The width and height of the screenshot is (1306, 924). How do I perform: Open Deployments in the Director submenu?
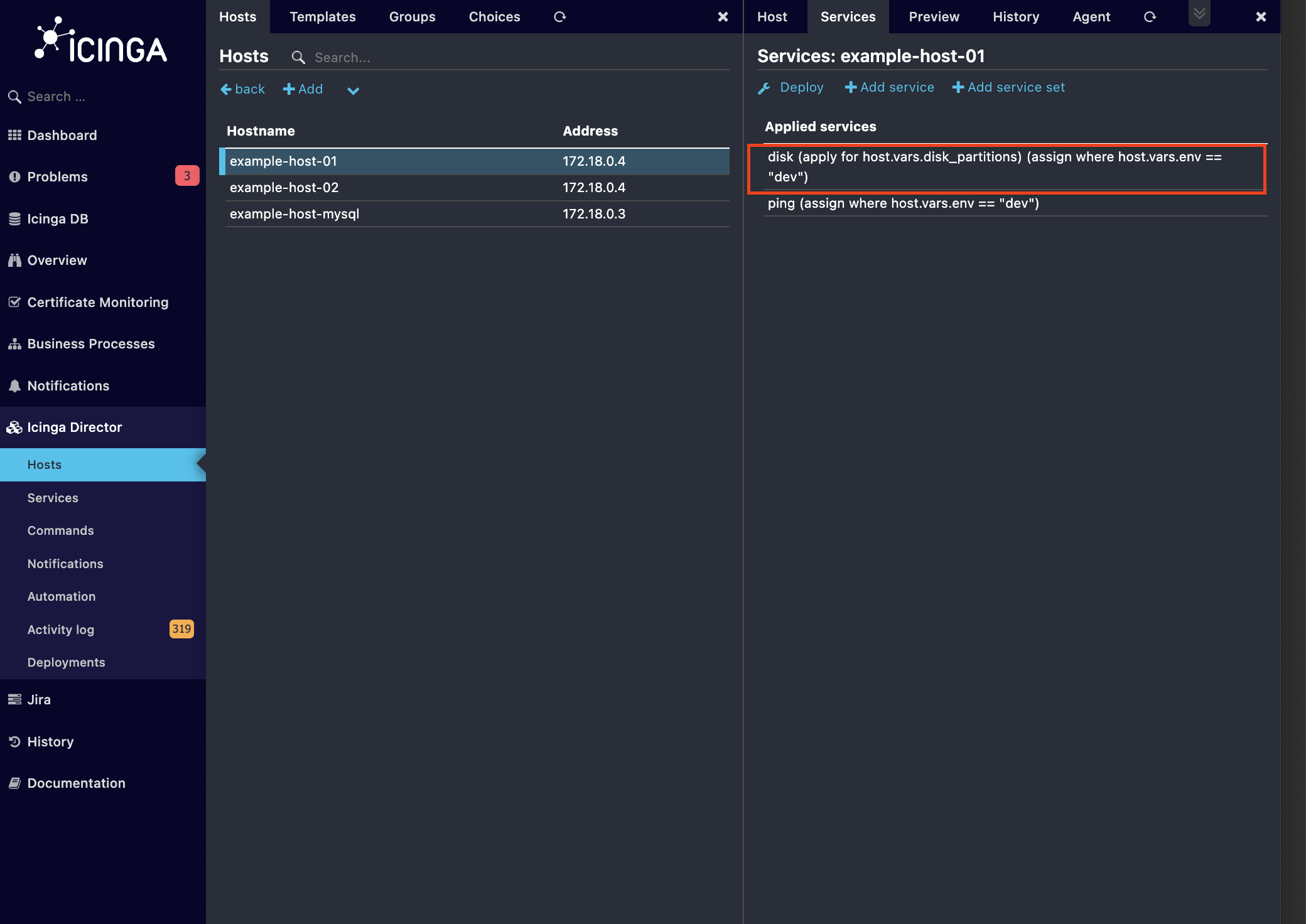click(66, 662)
